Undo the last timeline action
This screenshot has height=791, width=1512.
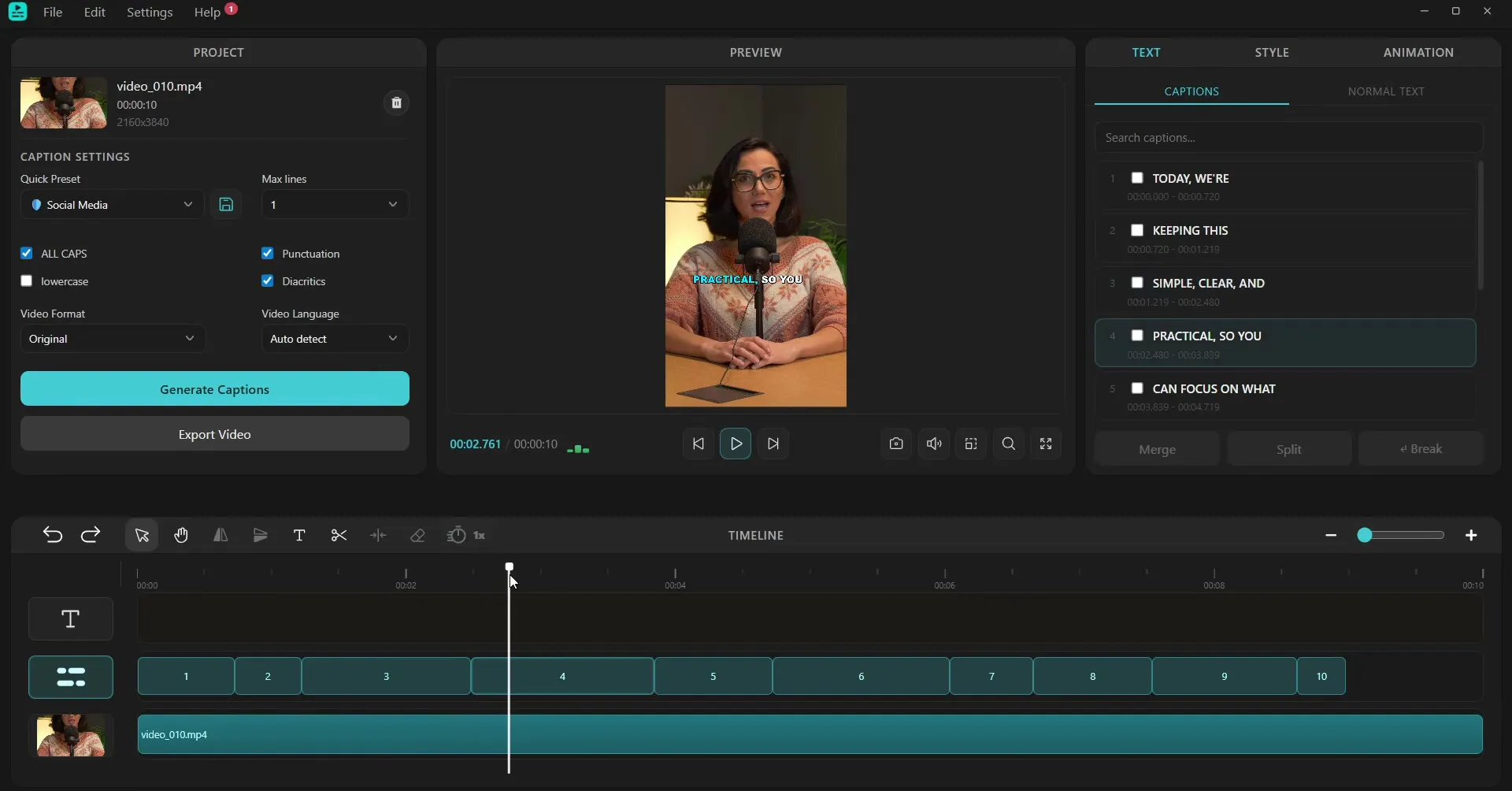point(52,536)
